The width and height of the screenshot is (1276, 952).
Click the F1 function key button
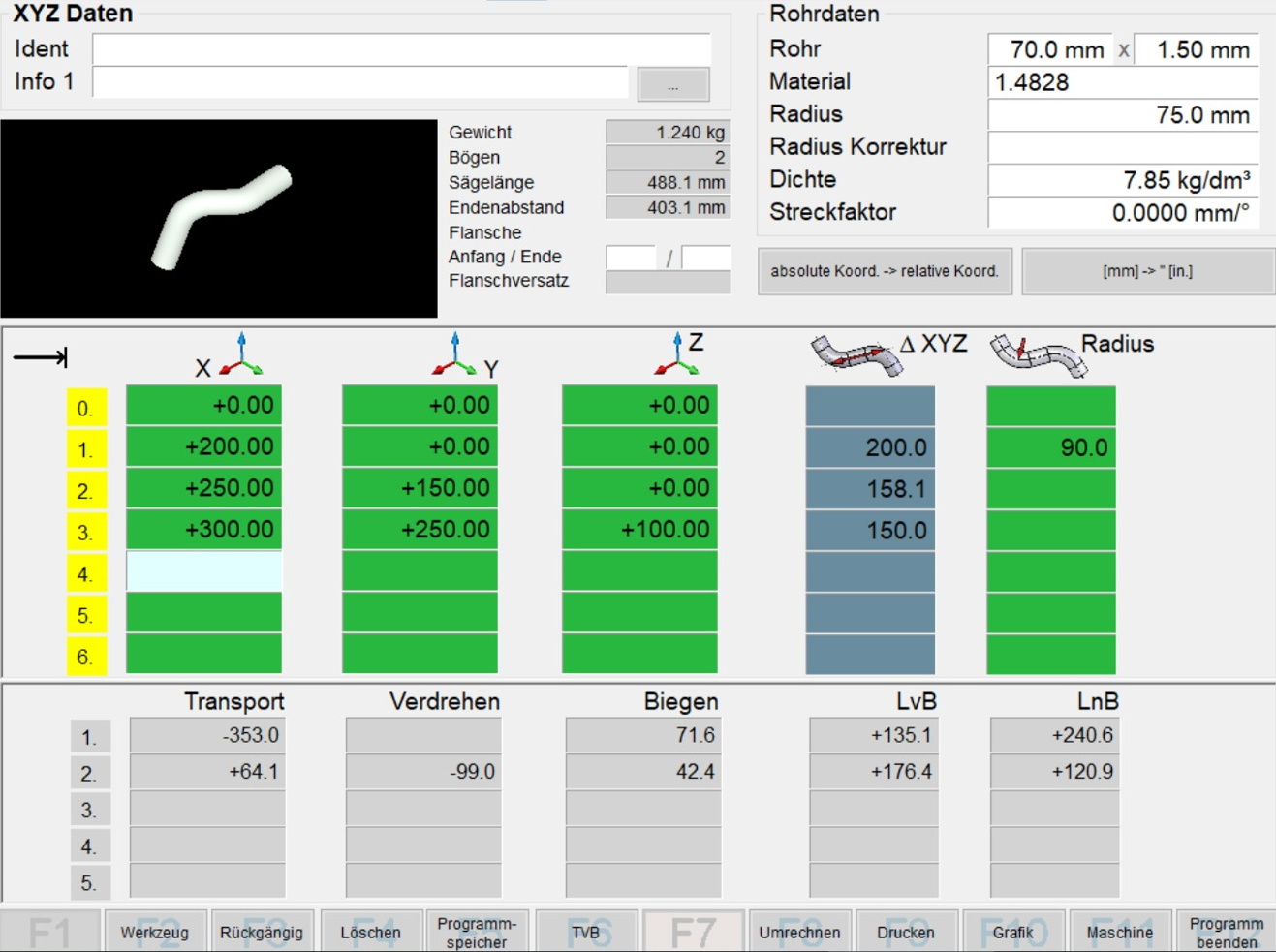(49, 933)
